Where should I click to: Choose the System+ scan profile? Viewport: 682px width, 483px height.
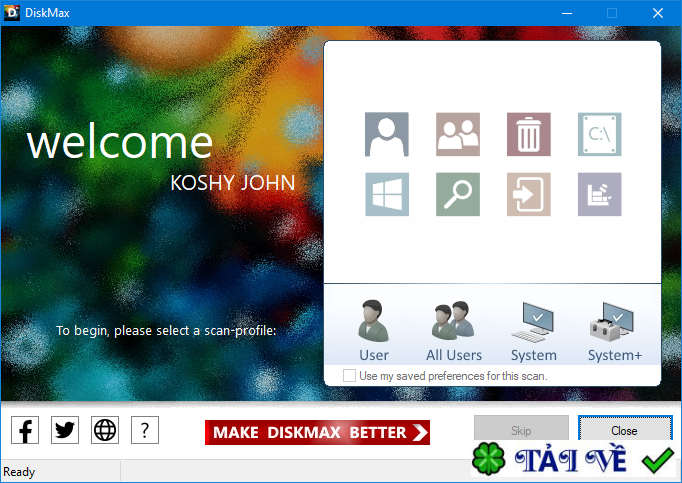615,331
